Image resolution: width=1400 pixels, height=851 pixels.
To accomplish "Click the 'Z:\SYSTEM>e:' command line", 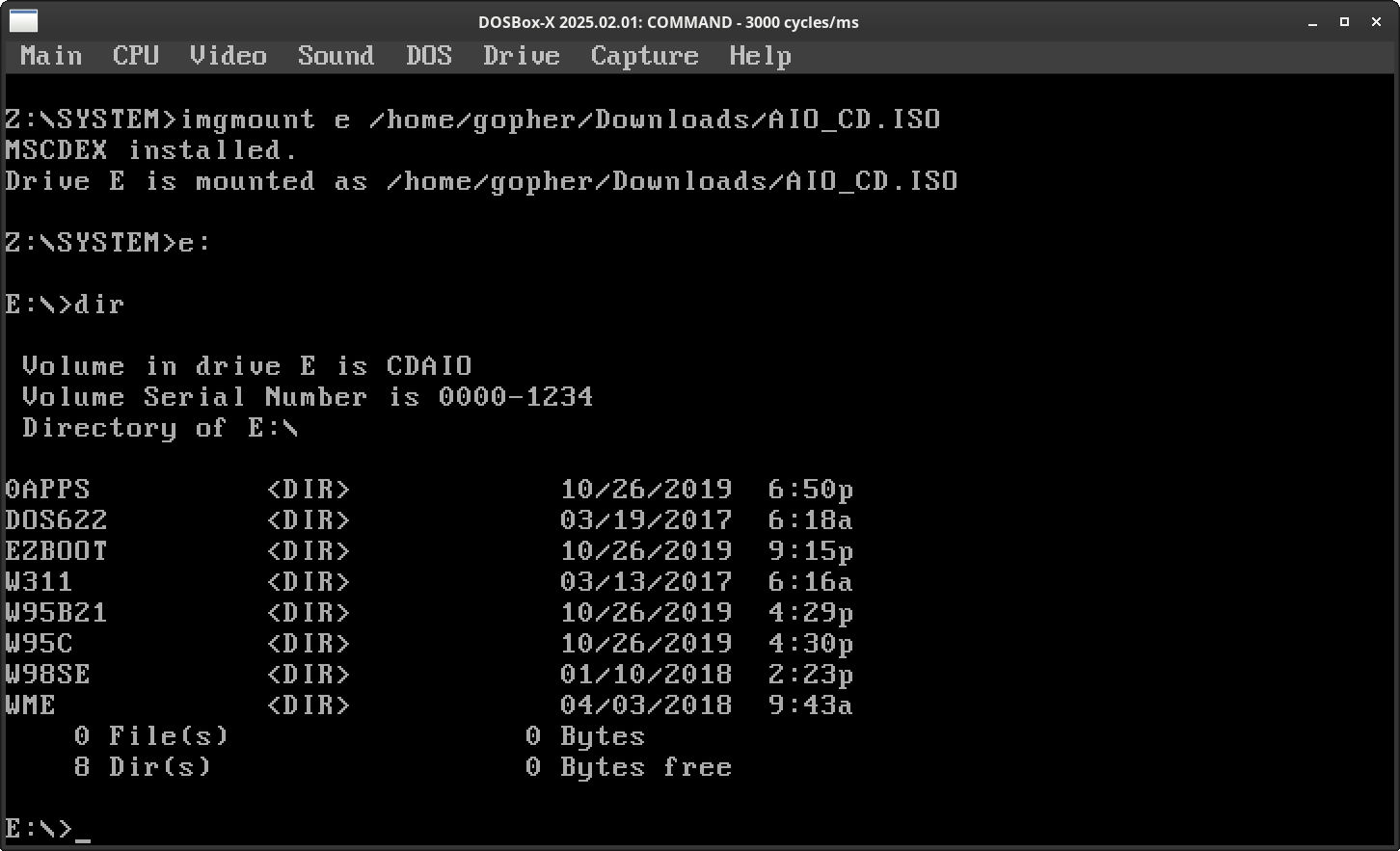I will coord(108,243).
